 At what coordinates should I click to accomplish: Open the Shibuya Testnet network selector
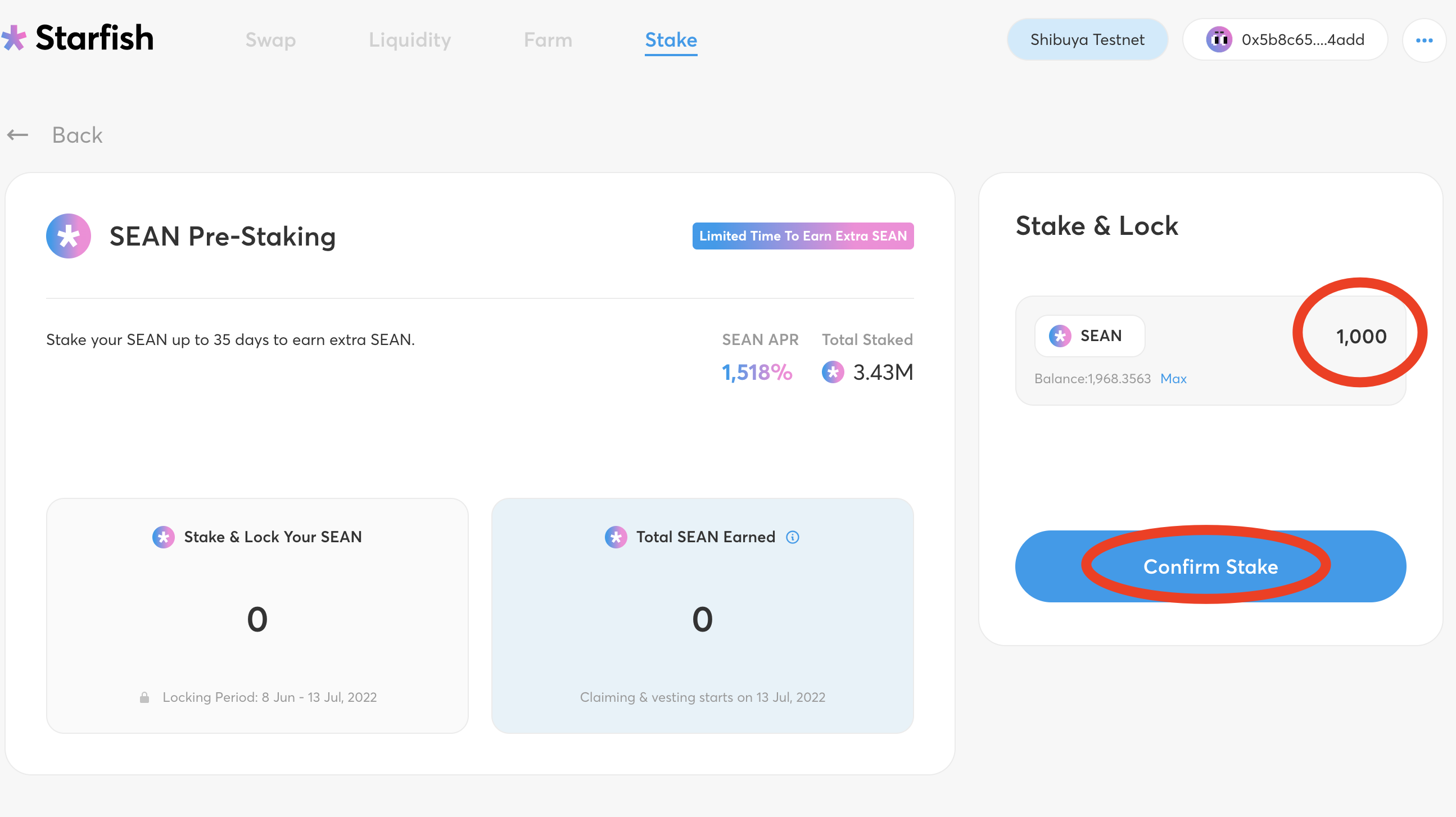(1087, 39)
